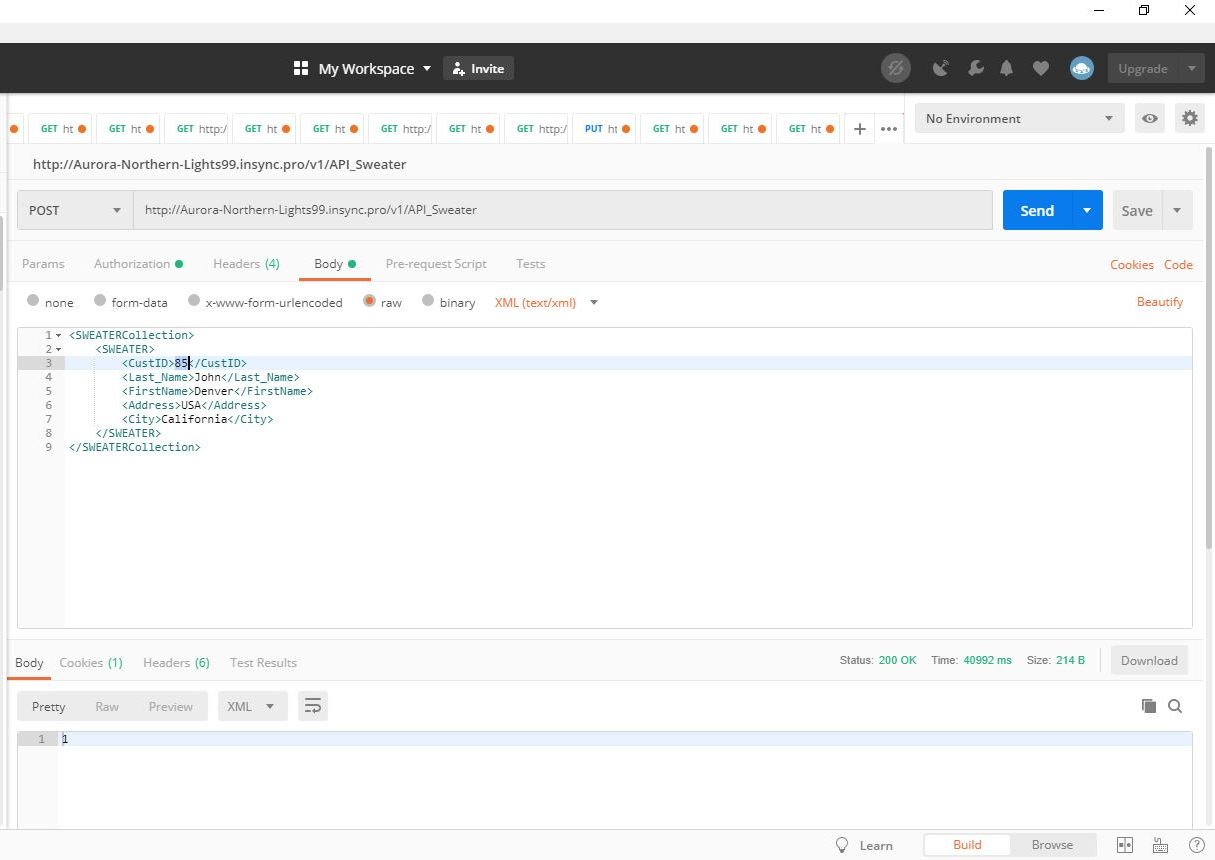Copy response body to clipboard
Viewport: 1215px width, 860px height.
tap(1149, 706)
